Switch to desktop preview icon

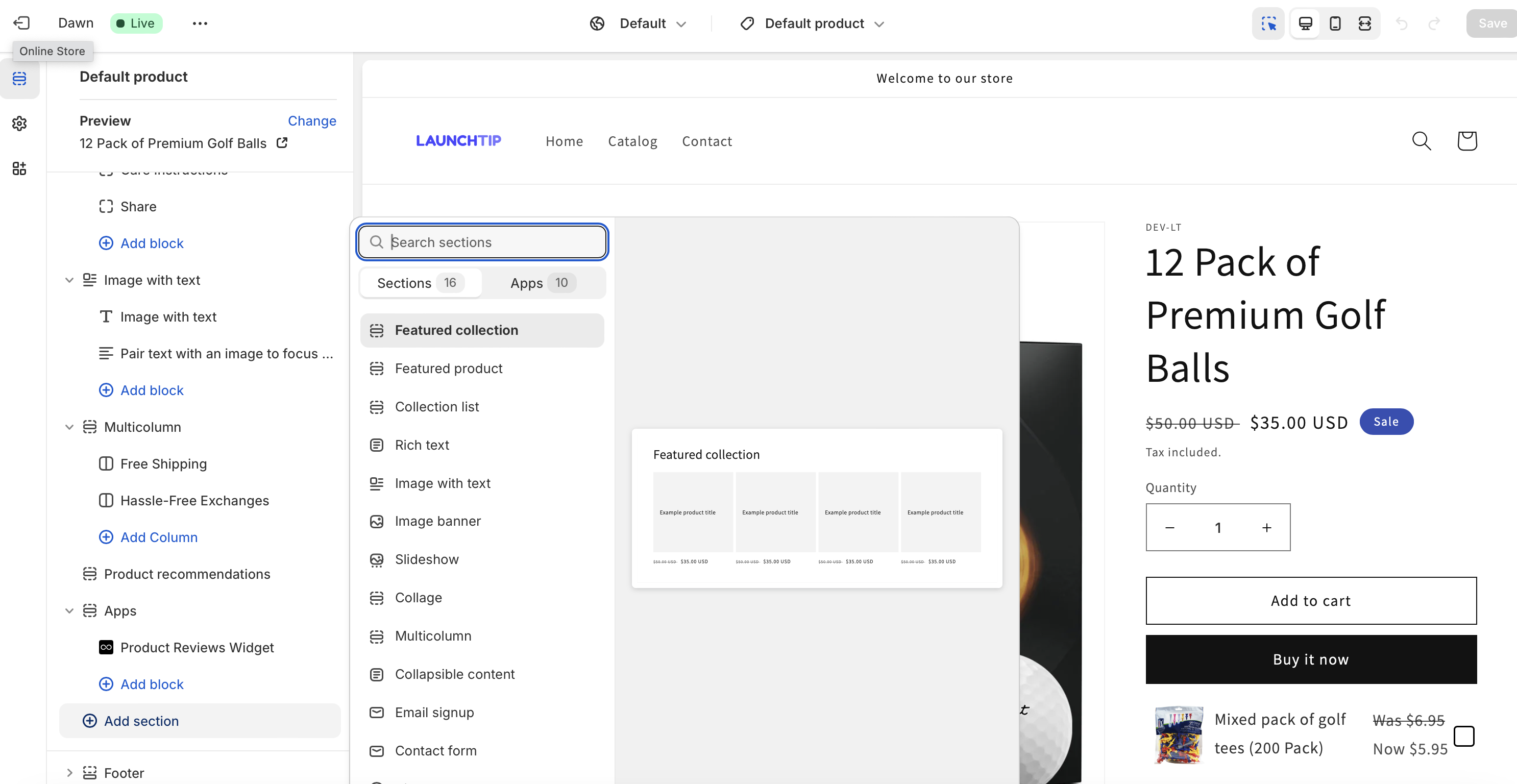coord(1305,23)
